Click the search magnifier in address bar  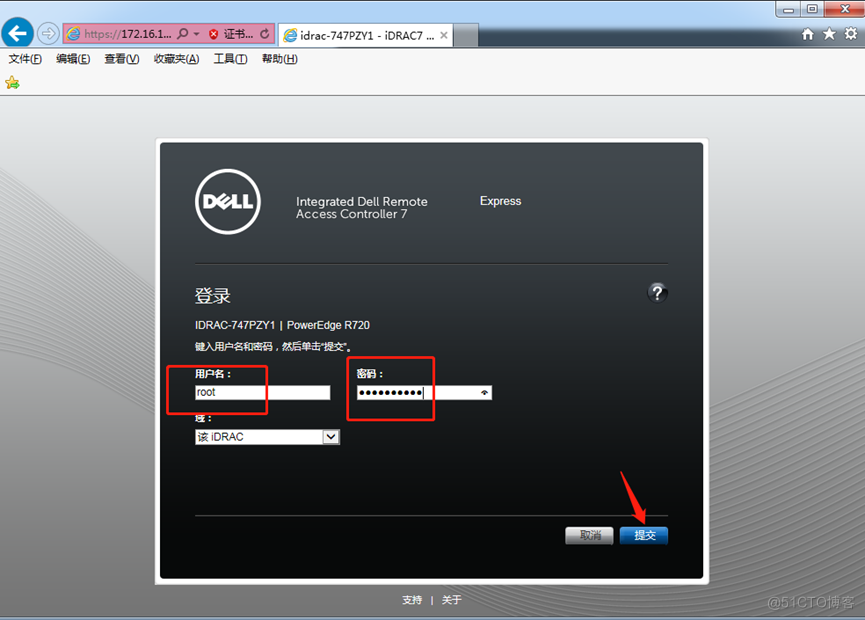[x=183, y=34]
